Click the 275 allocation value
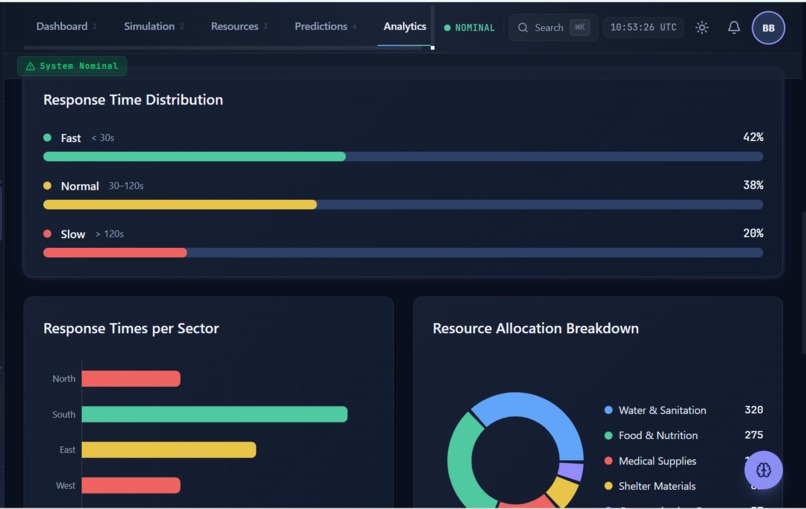The height and width of the screenshot is (509, 806). click(754, 435)
